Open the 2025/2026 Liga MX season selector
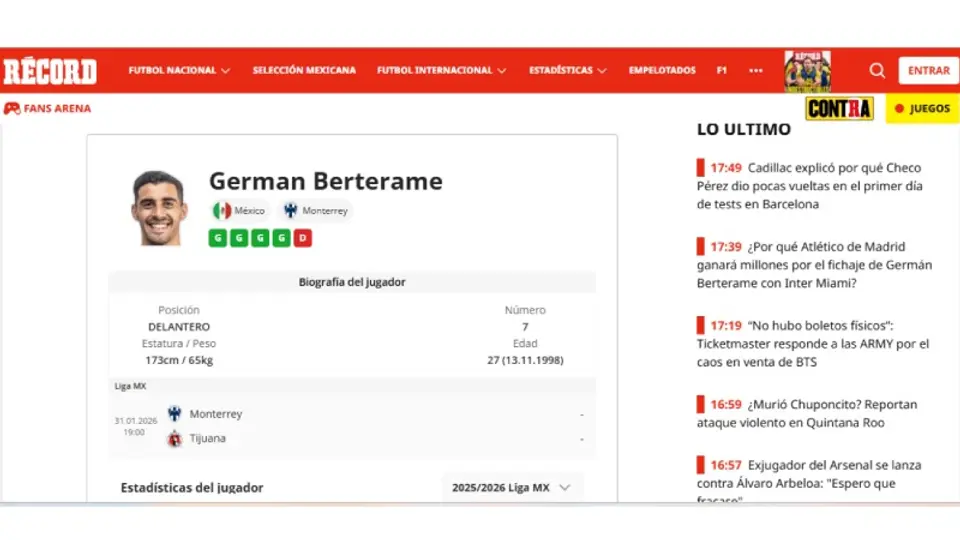 coord(512,487)
